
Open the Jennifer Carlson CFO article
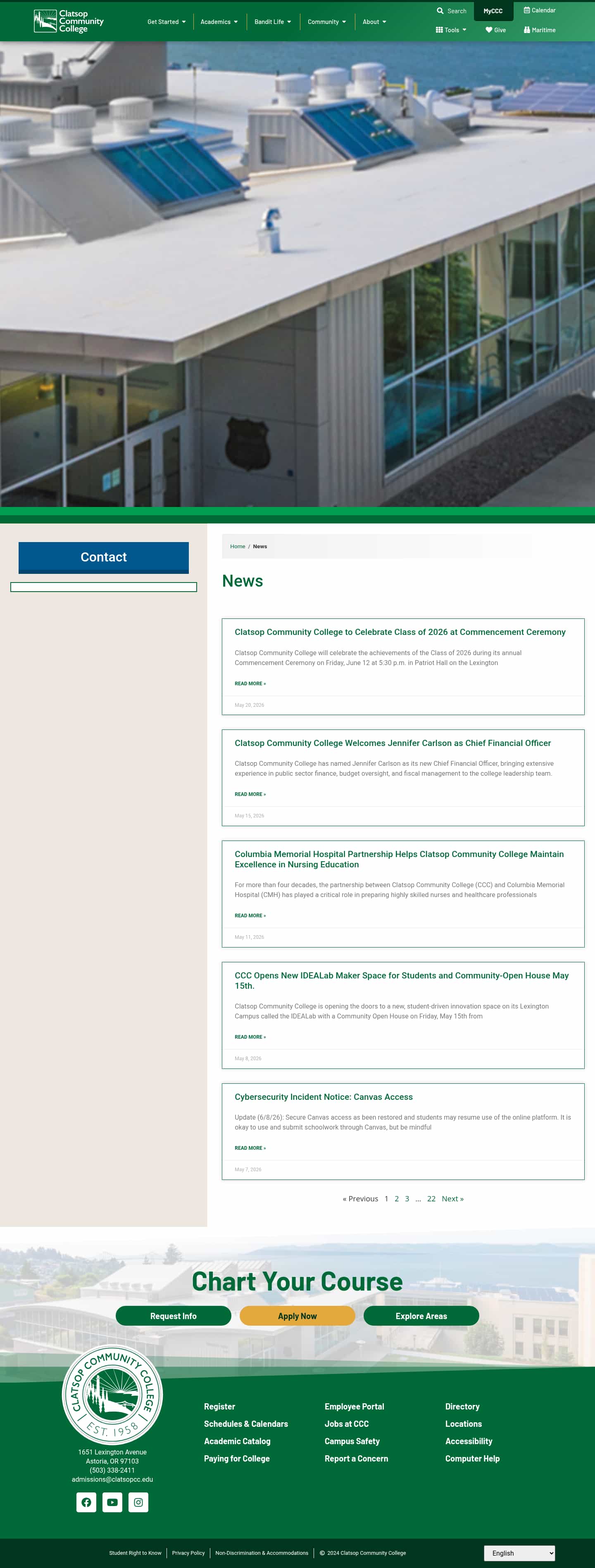(x=393, y=743)
